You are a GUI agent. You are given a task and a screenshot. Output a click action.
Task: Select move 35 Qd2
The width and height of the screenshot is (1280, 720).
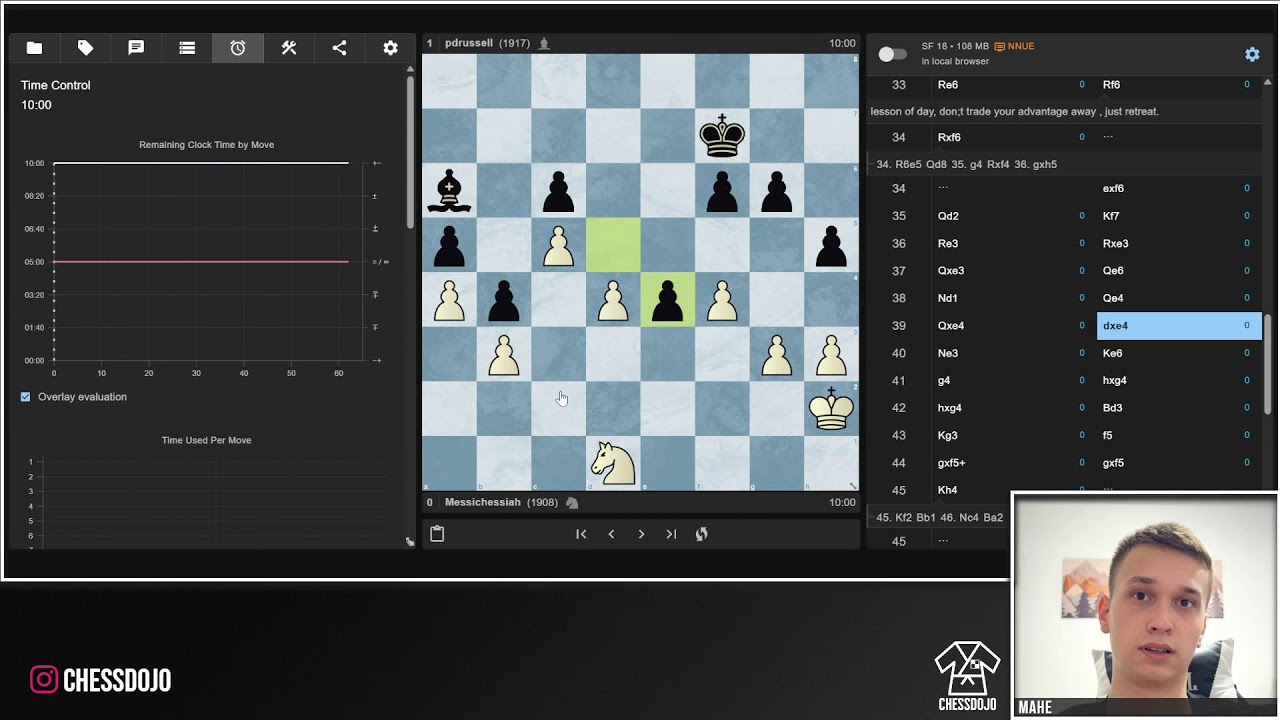click(x=1013, y=216)
